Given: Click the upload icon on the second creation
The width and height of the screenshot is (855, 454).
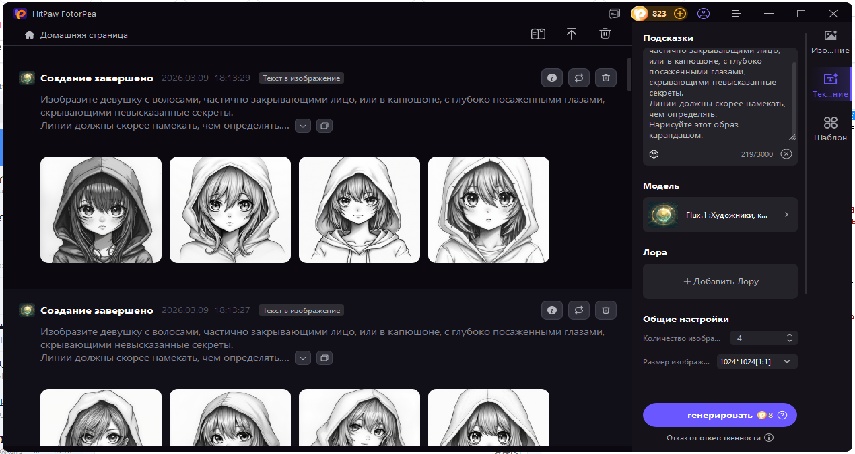Looking at the screenshot, I should (551, 310).
